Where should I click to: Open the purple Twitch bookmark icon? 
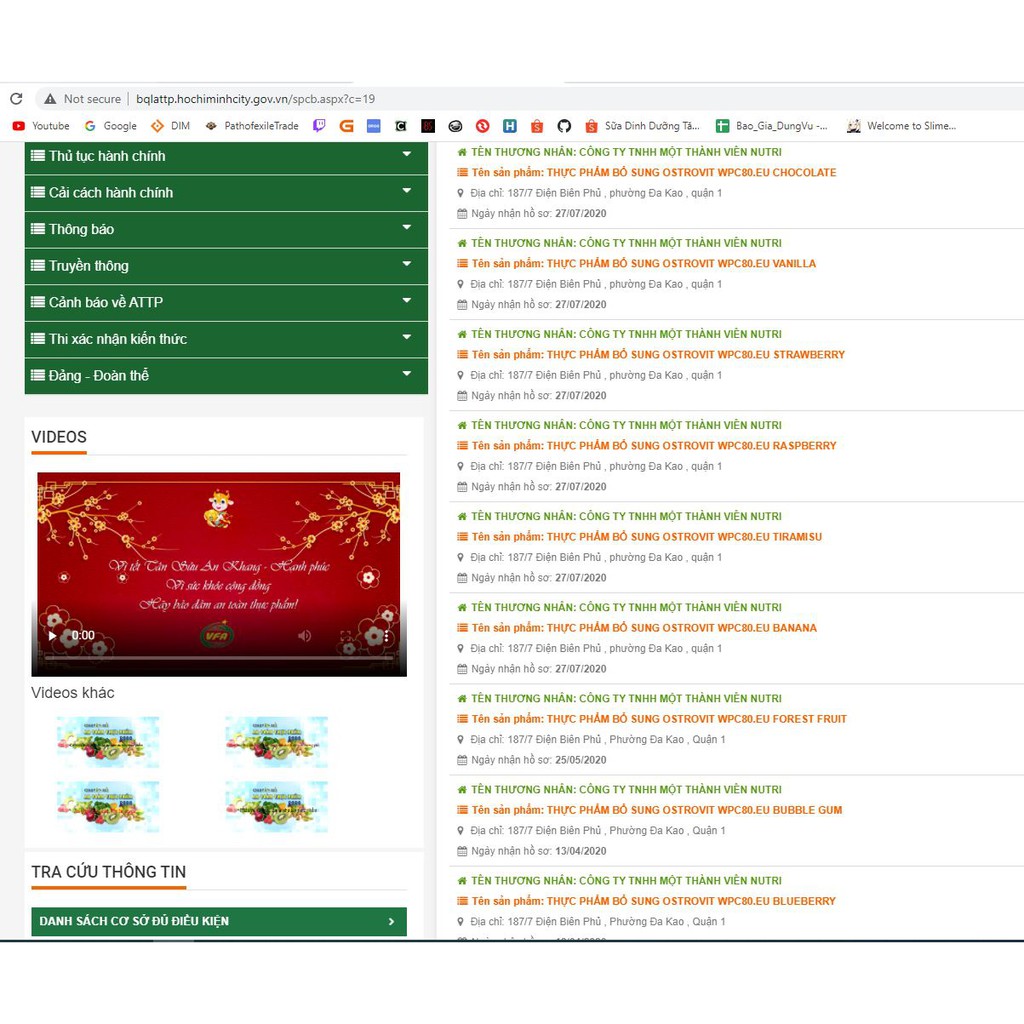click(x=319, y=126)
